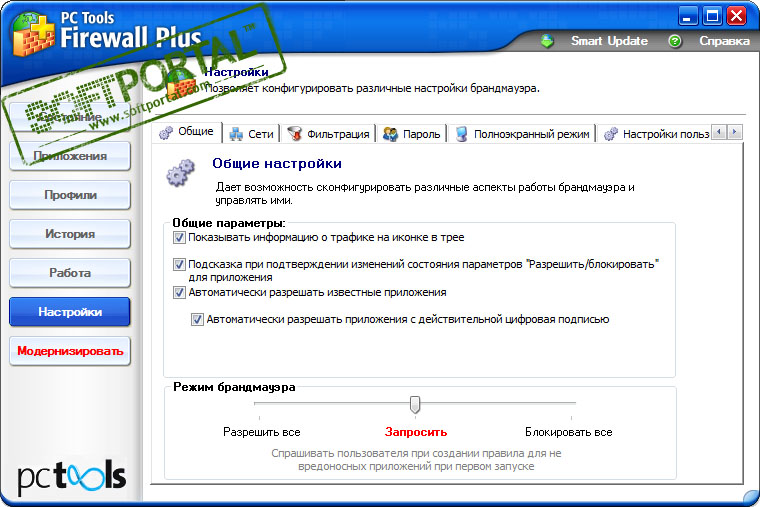
Task: Disable automatically allowing known applications
Action: [x=179, y=293]
